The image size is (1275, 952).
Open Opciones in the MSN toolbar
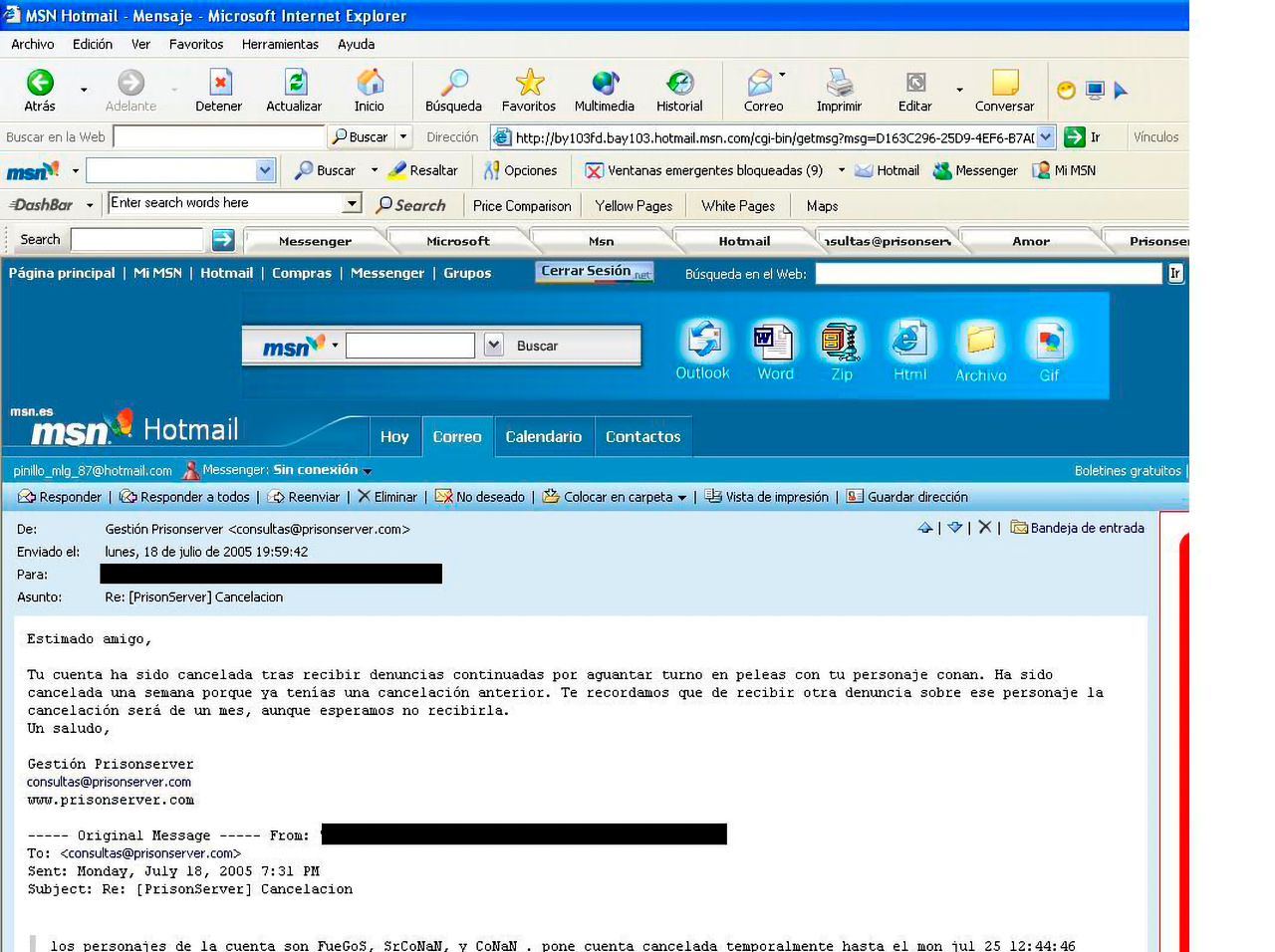click(x=520, y=170)
